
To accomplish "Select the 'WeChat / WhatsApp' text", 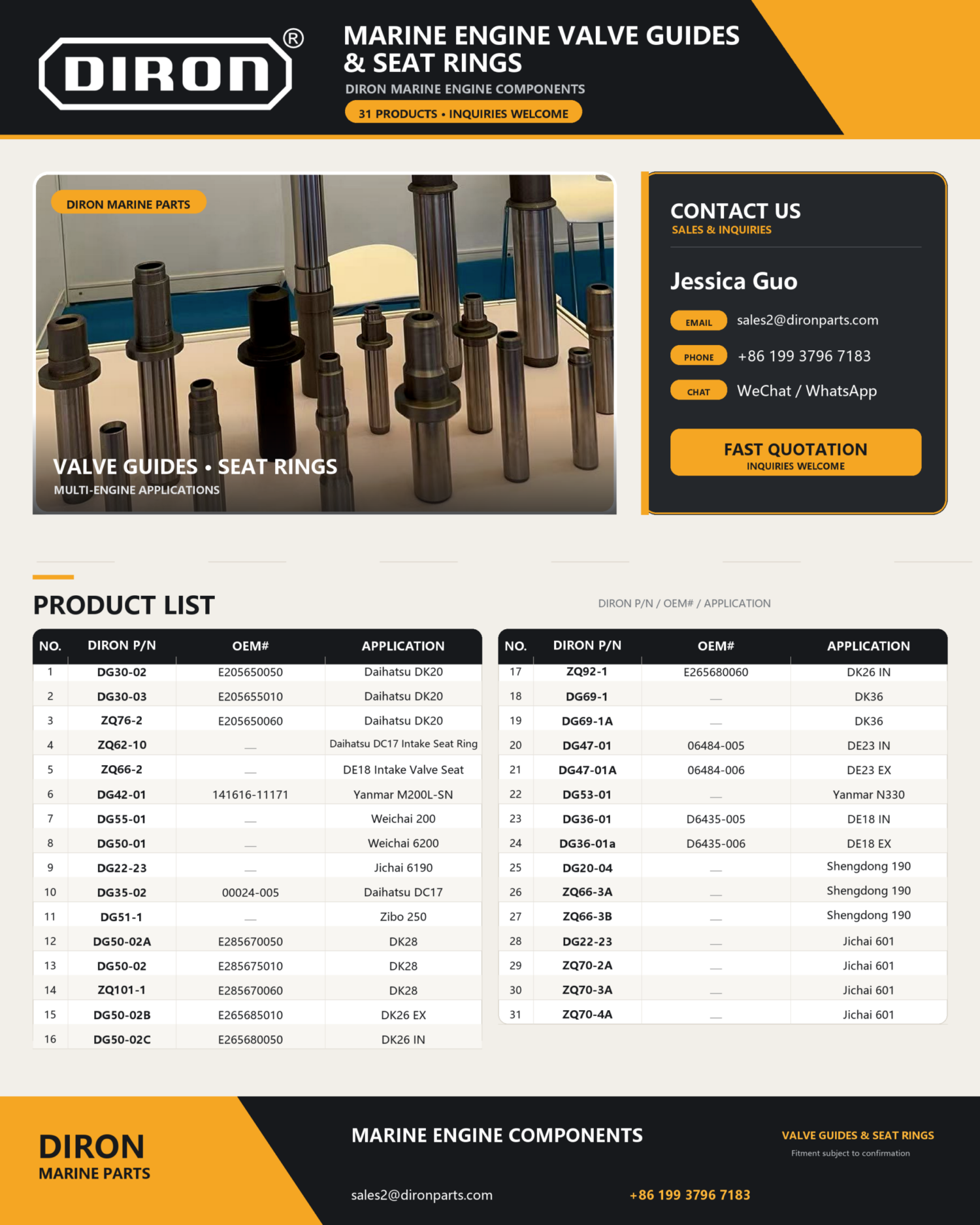I will (x=807, y=391).
